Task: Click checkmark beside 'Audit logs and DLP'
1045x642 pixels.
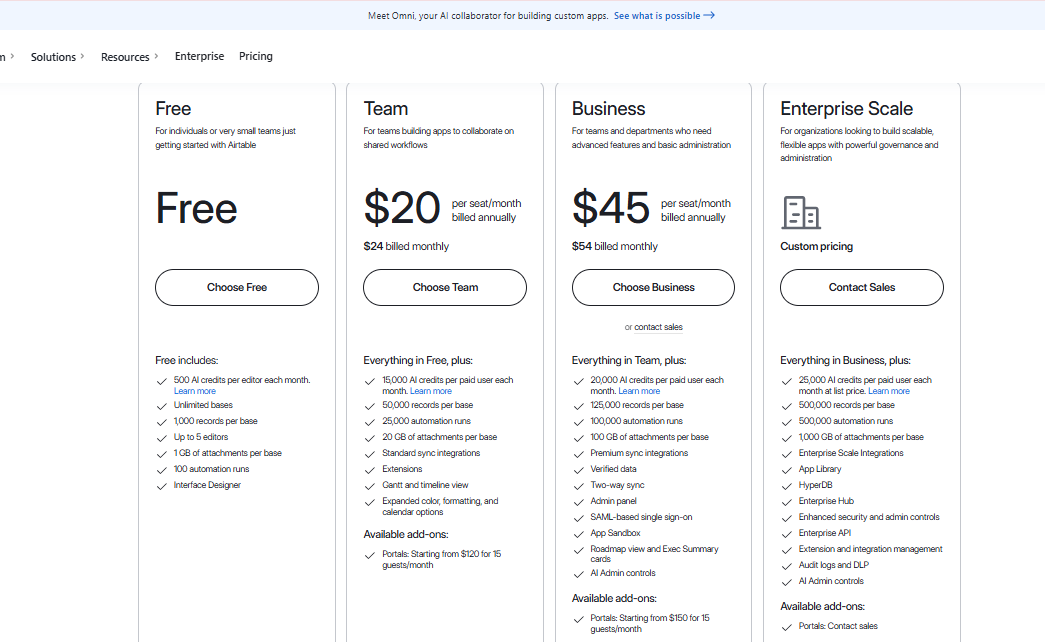Action: [x=786, y=566]
